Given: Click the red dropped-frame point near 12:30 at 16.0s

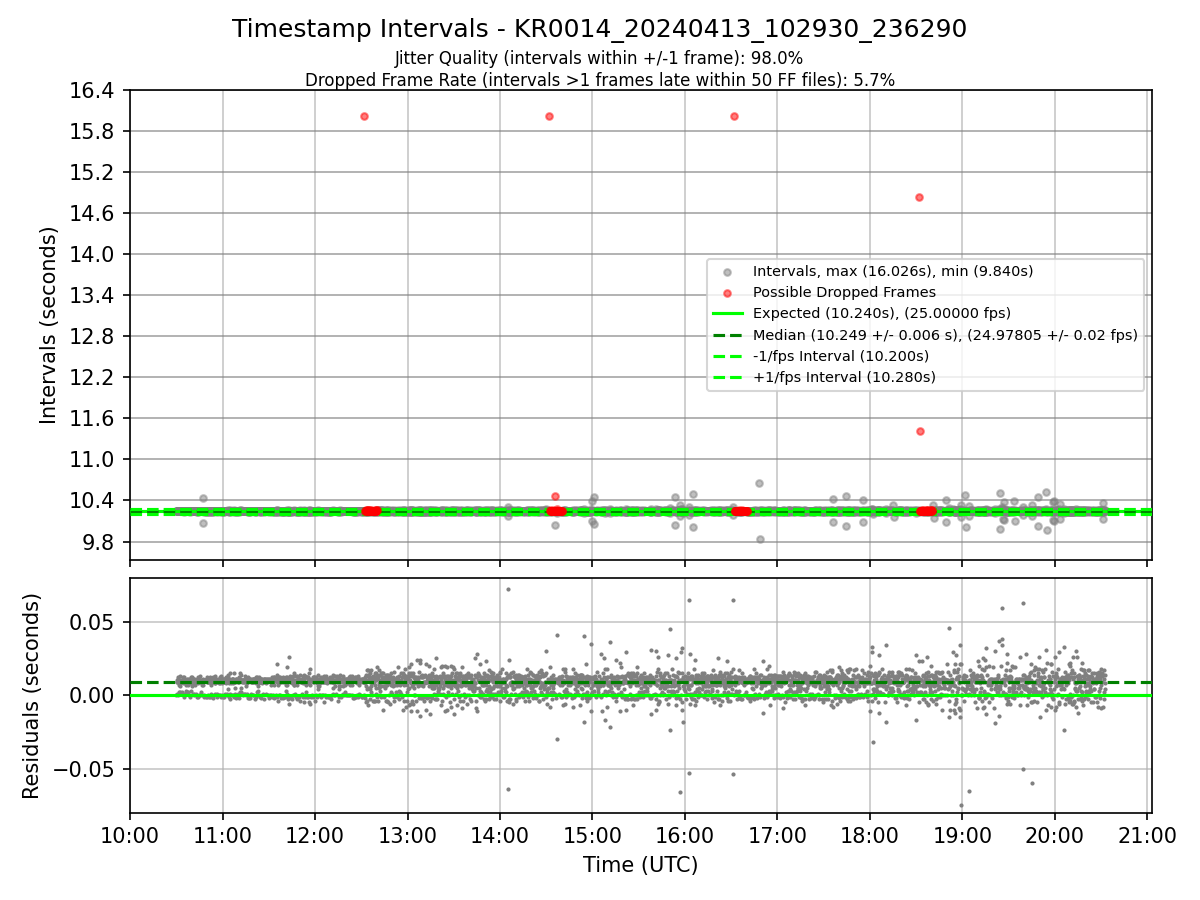Looking at the screenshot, I should (364, 116).
